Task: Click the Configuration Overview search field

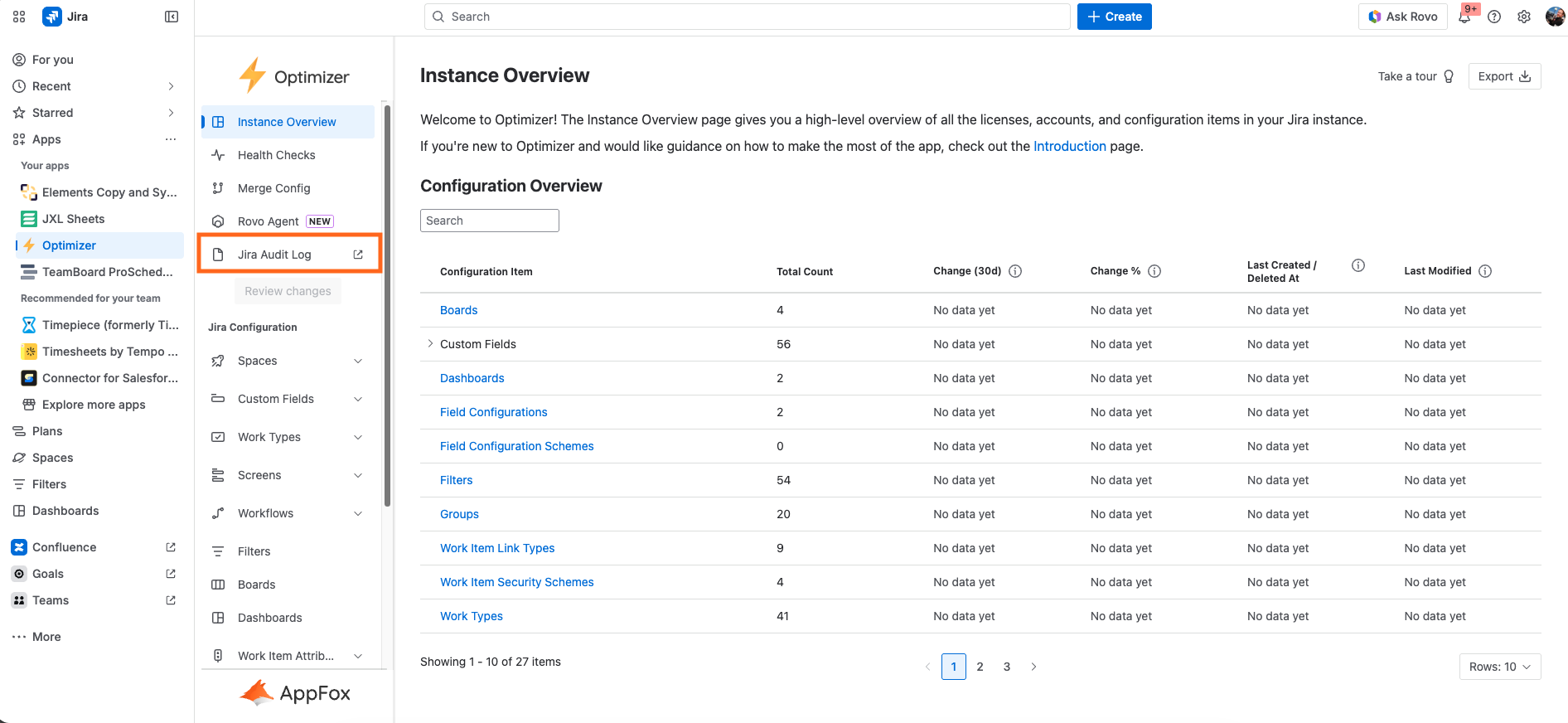Action: 489,221
